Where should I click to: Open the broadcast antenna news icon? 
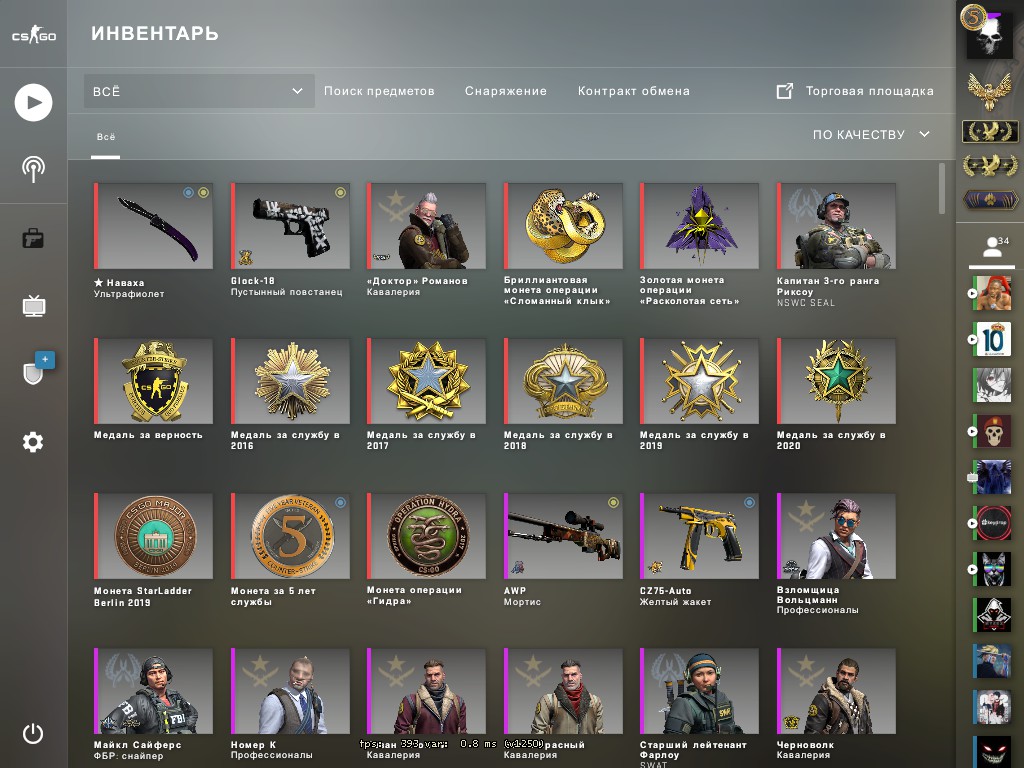(33, 170)
